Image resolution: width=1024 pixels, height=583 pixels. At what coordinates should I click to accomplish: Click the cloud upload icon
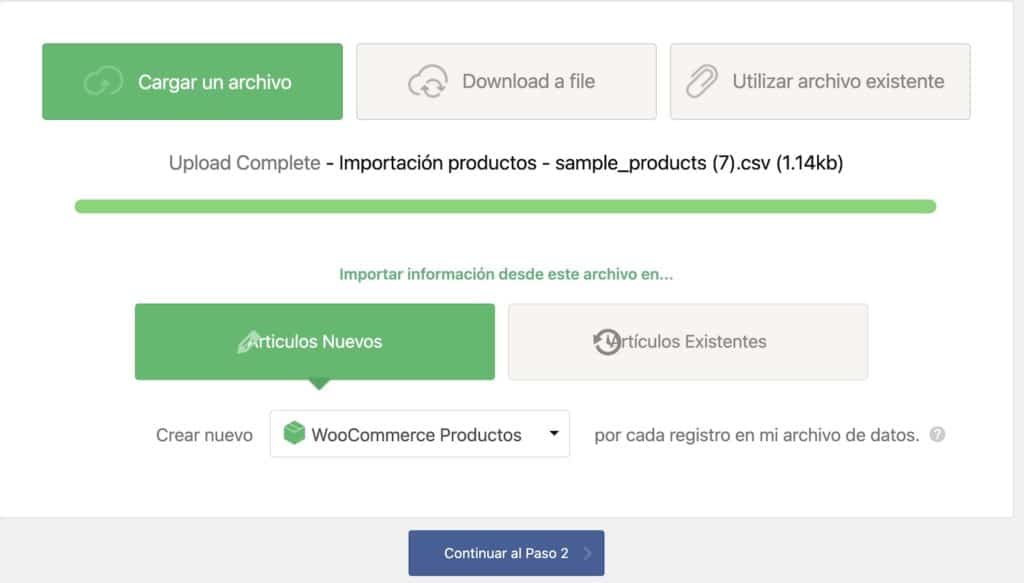point(103,82)
